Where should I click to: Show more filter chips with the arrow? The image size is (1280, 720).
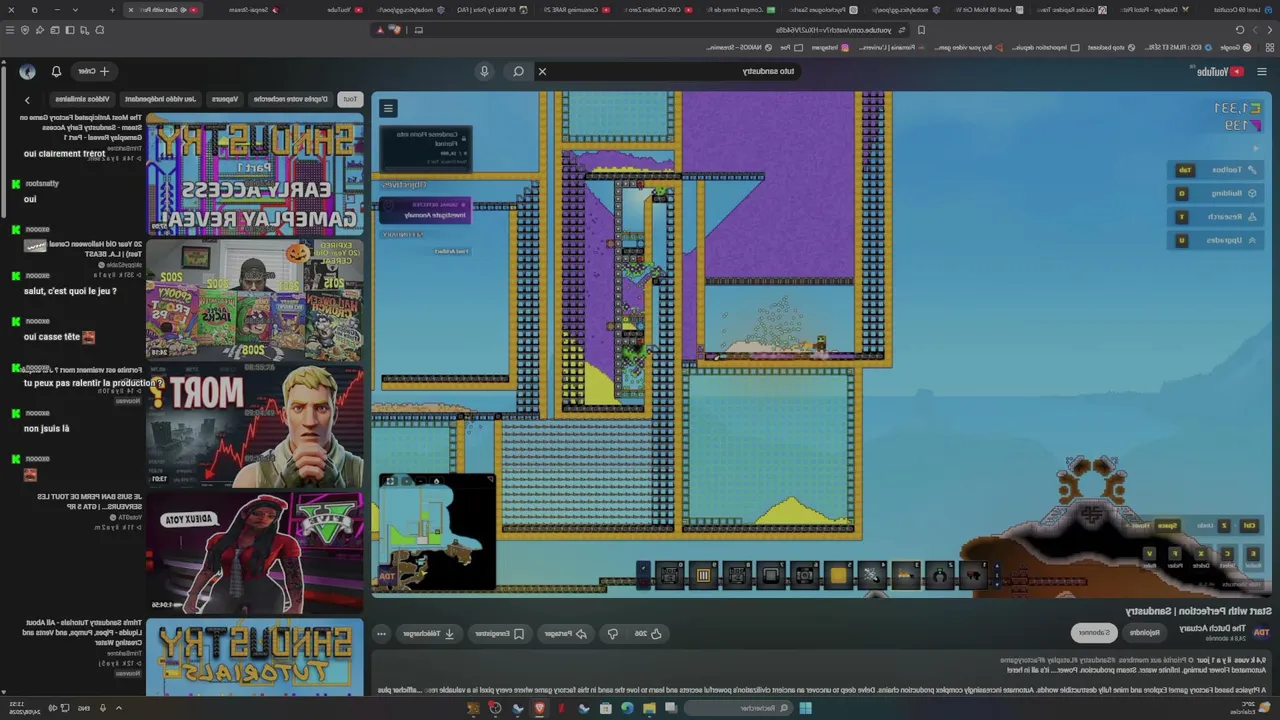[27, 99]
